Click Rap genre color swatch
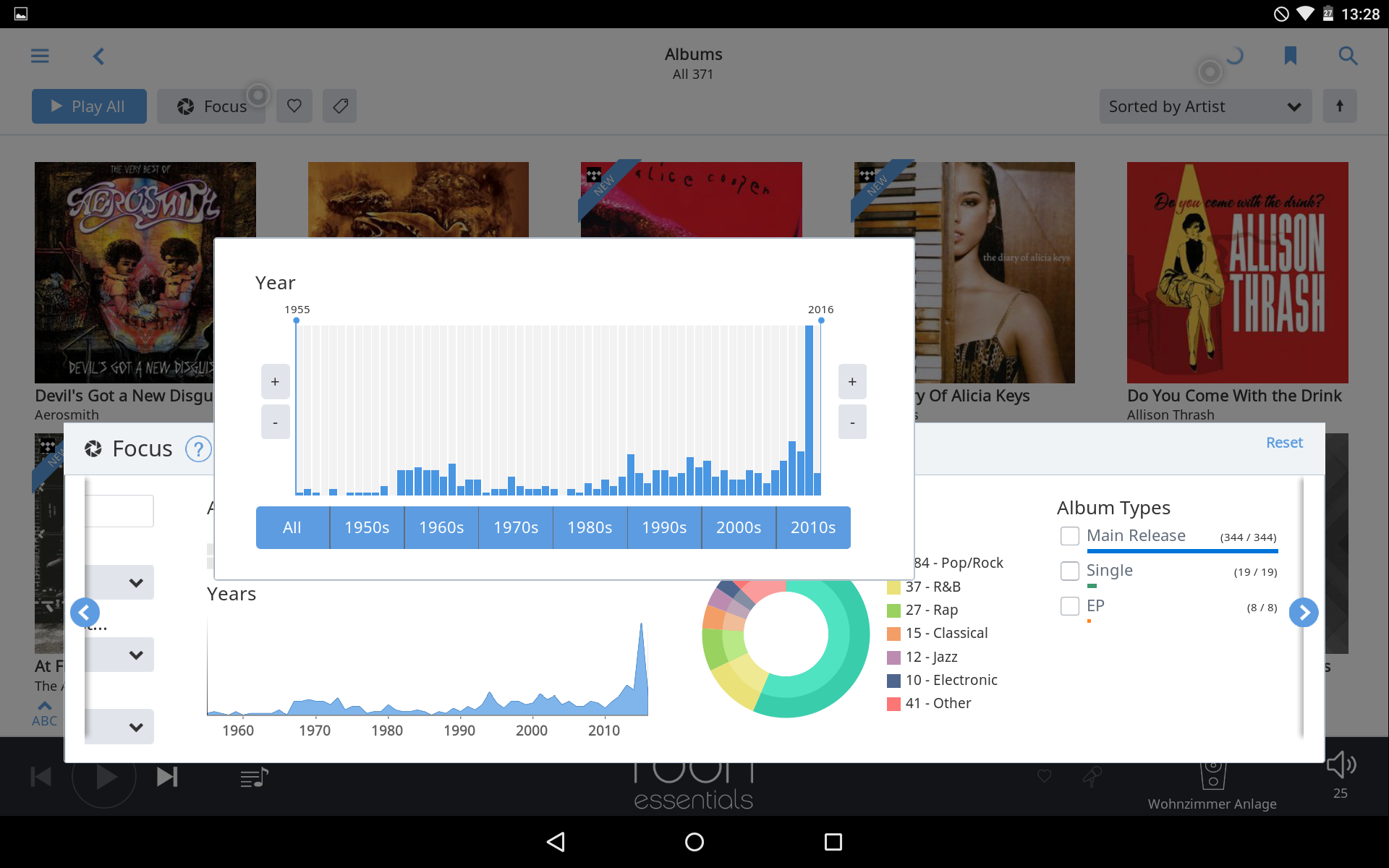1389x868 pixels. point(894,610)
